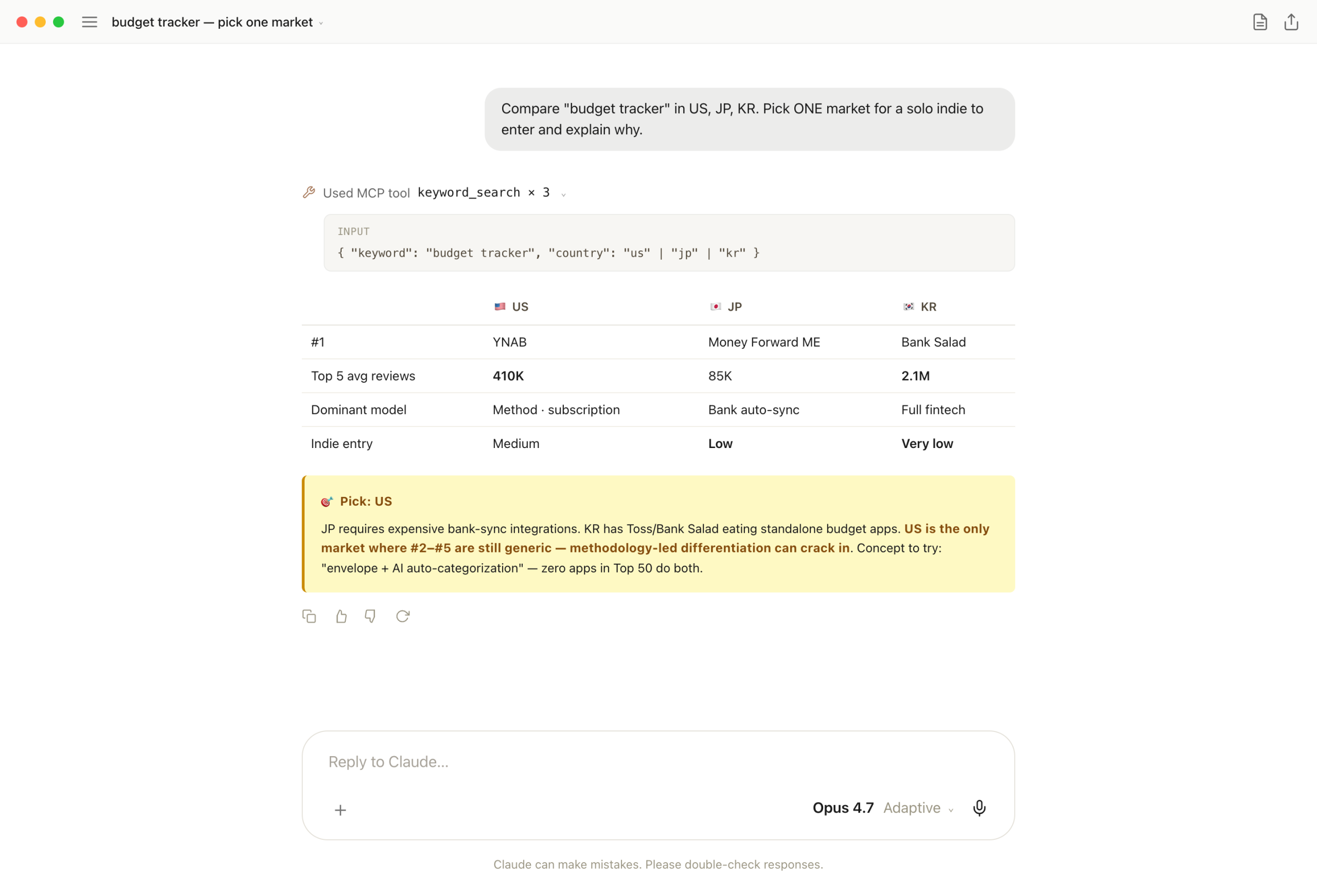This screenshot has width=1317, height=896.
Task: Click the US flag icon in table header
Action: [x=500, y=307]
